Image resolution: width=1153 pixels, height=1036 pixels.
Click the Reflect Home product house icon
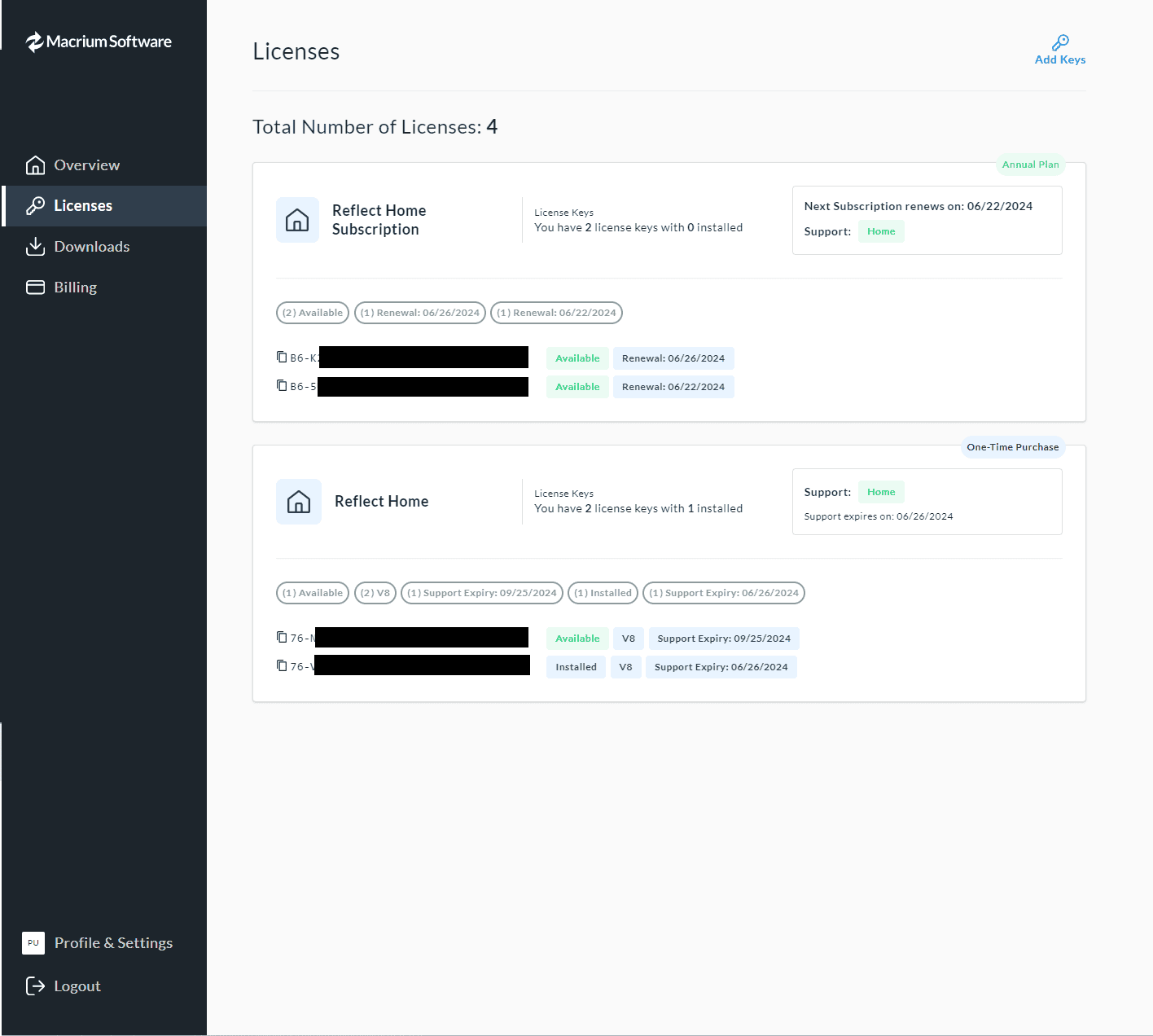[298, 502]
